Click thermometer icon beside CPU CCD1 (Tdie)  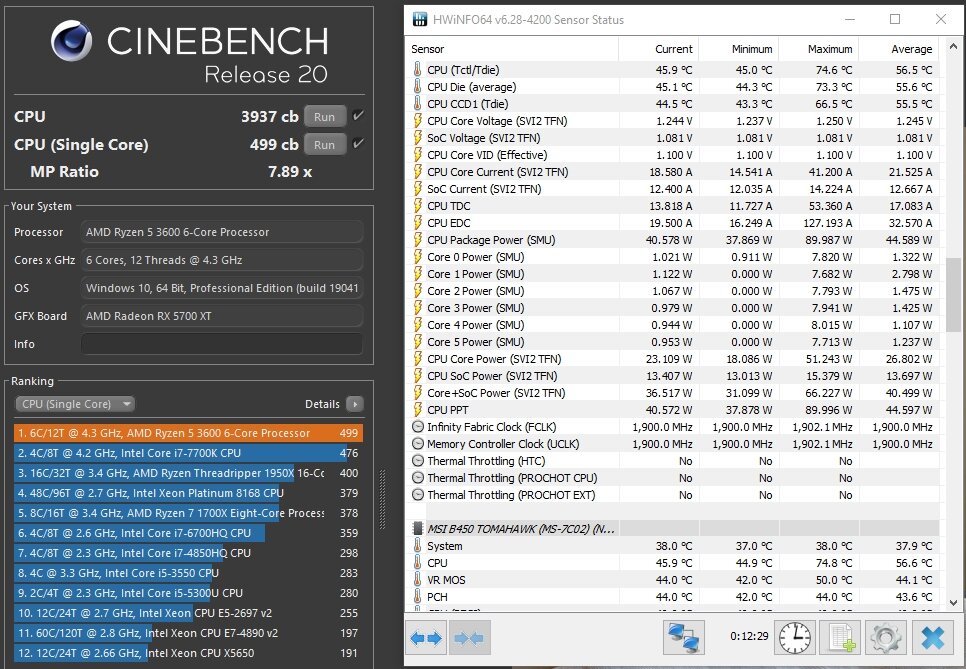click(x=417, y=103)
